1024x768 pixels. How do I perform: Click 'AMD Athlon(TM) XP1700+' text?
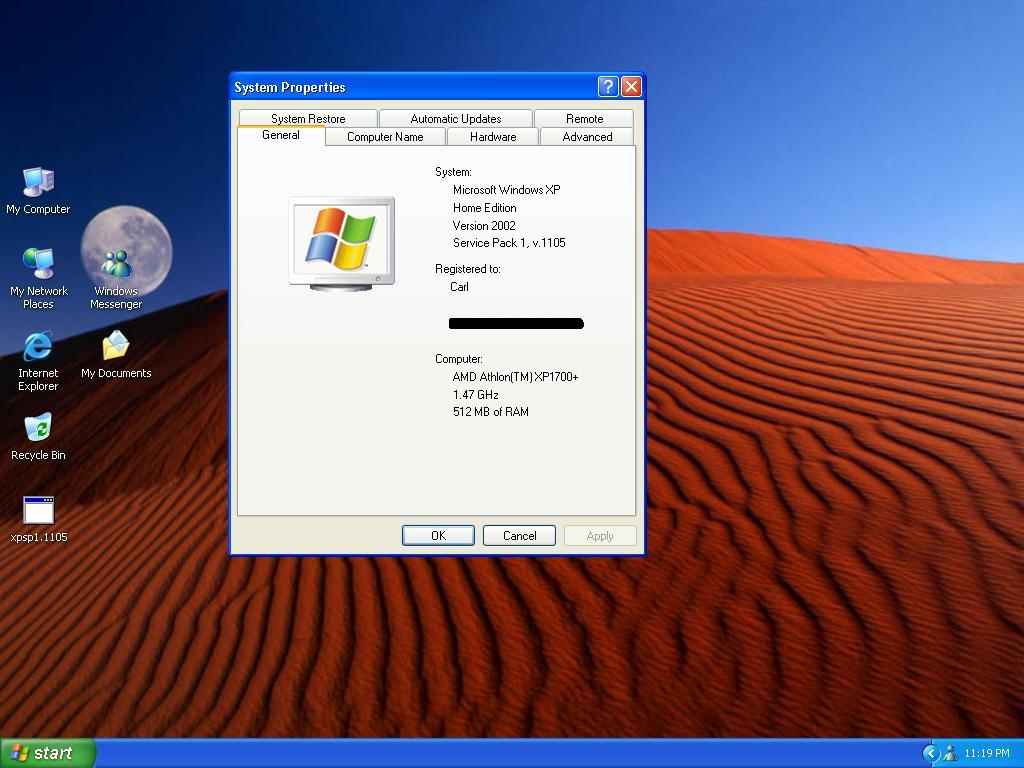[x=515, y=377]
